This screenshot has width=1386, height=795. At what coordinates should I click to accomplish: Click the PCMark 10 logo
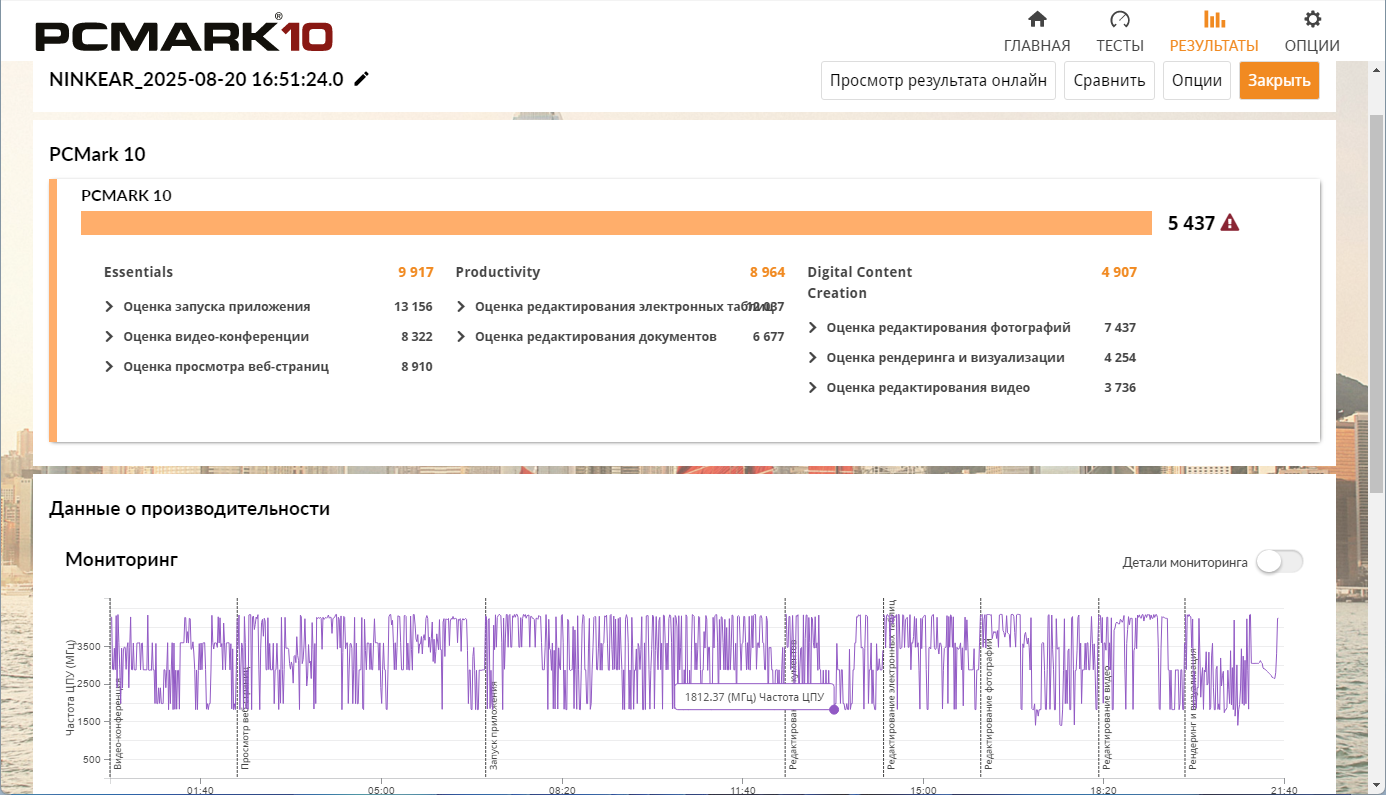(x=184, y=35)
